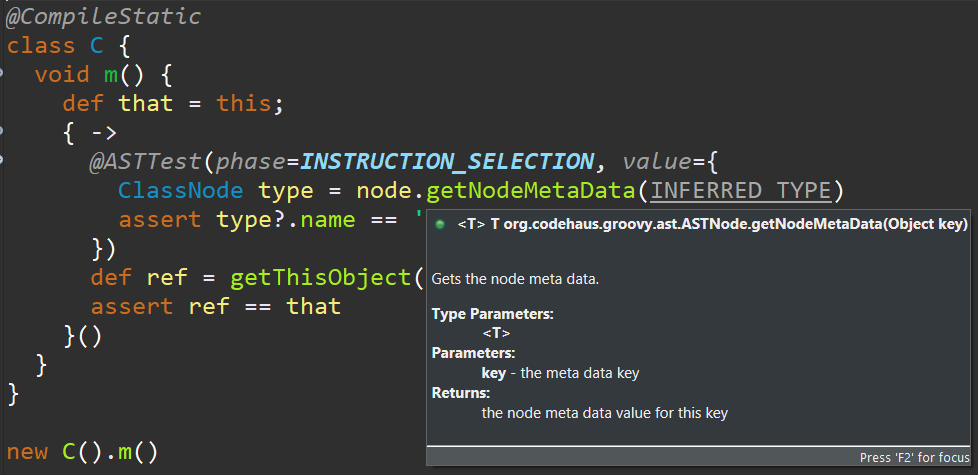Click the getThisObject method call
Image resolution: width=978 pixels, height=475 pixels.
pos(320,277)
